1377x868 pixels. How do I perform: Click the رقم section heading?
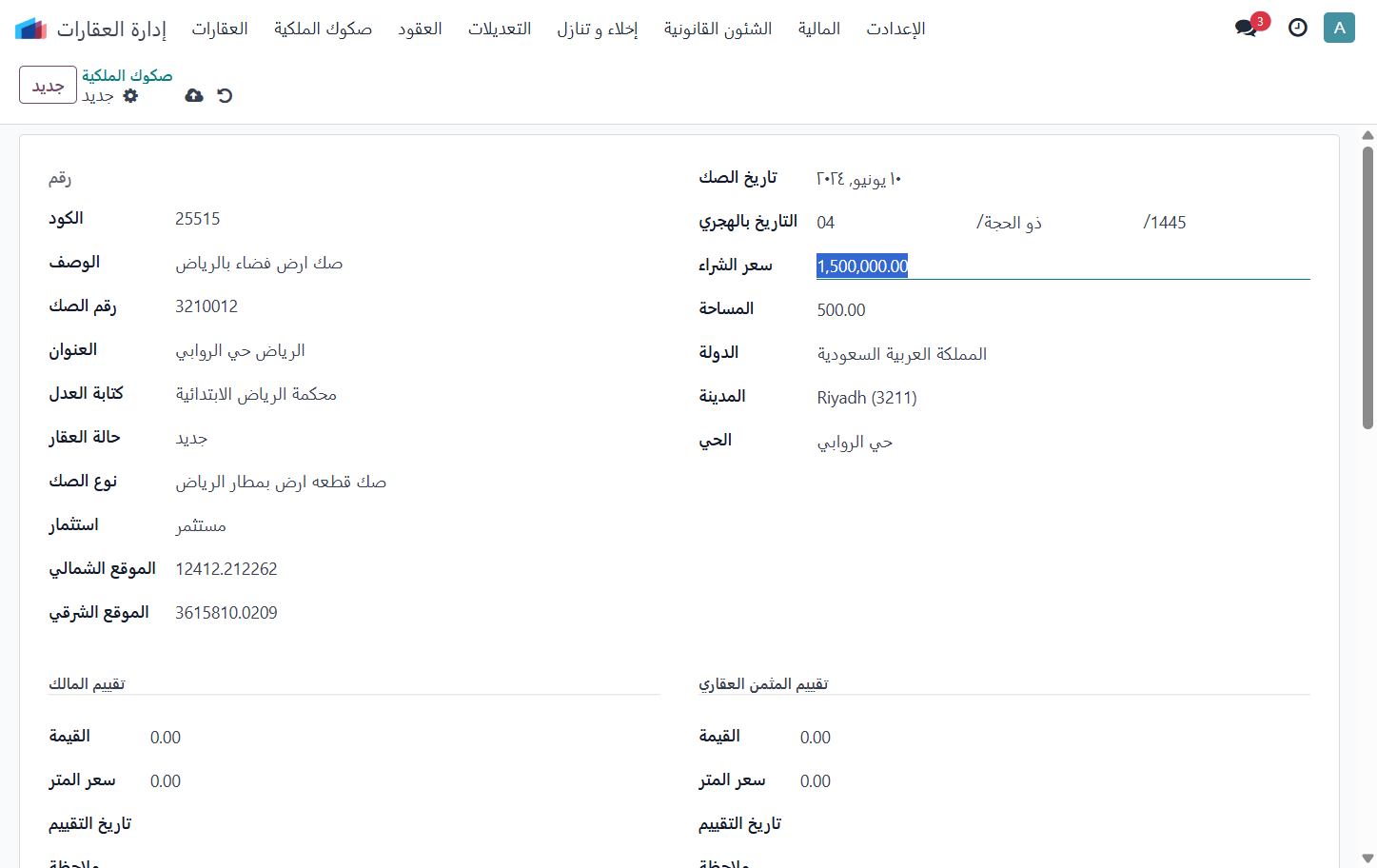[60, 178]
